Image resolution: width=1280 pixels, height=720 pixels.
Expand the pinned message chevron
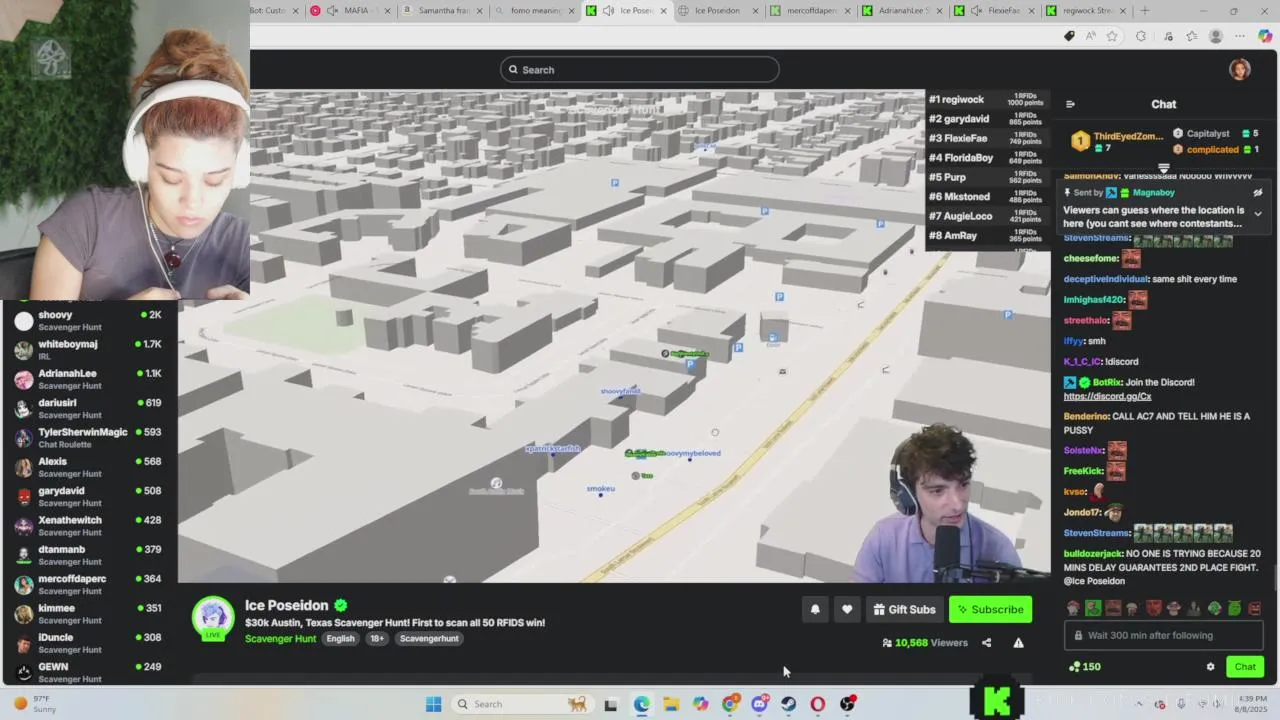(1258, 213)
